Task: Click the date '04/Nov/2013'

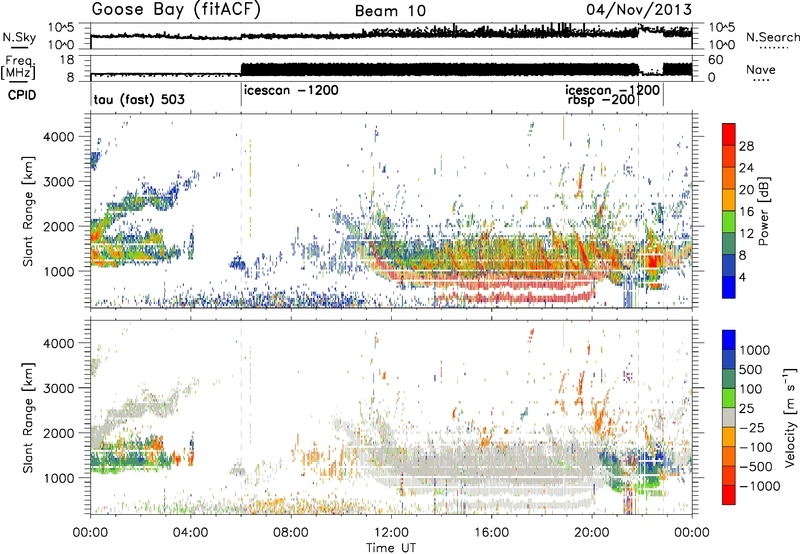Action: (x=639, y=9)
